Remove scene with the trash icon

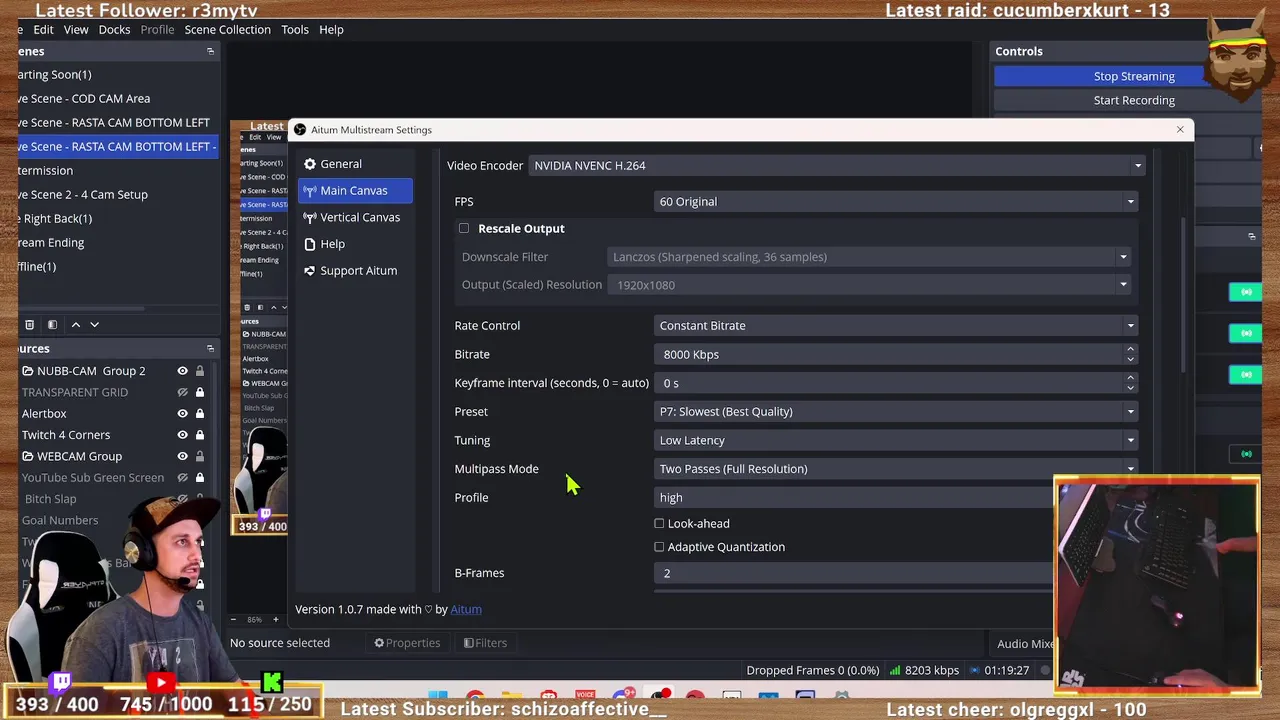pyautogui.click(x=29, y=324)
